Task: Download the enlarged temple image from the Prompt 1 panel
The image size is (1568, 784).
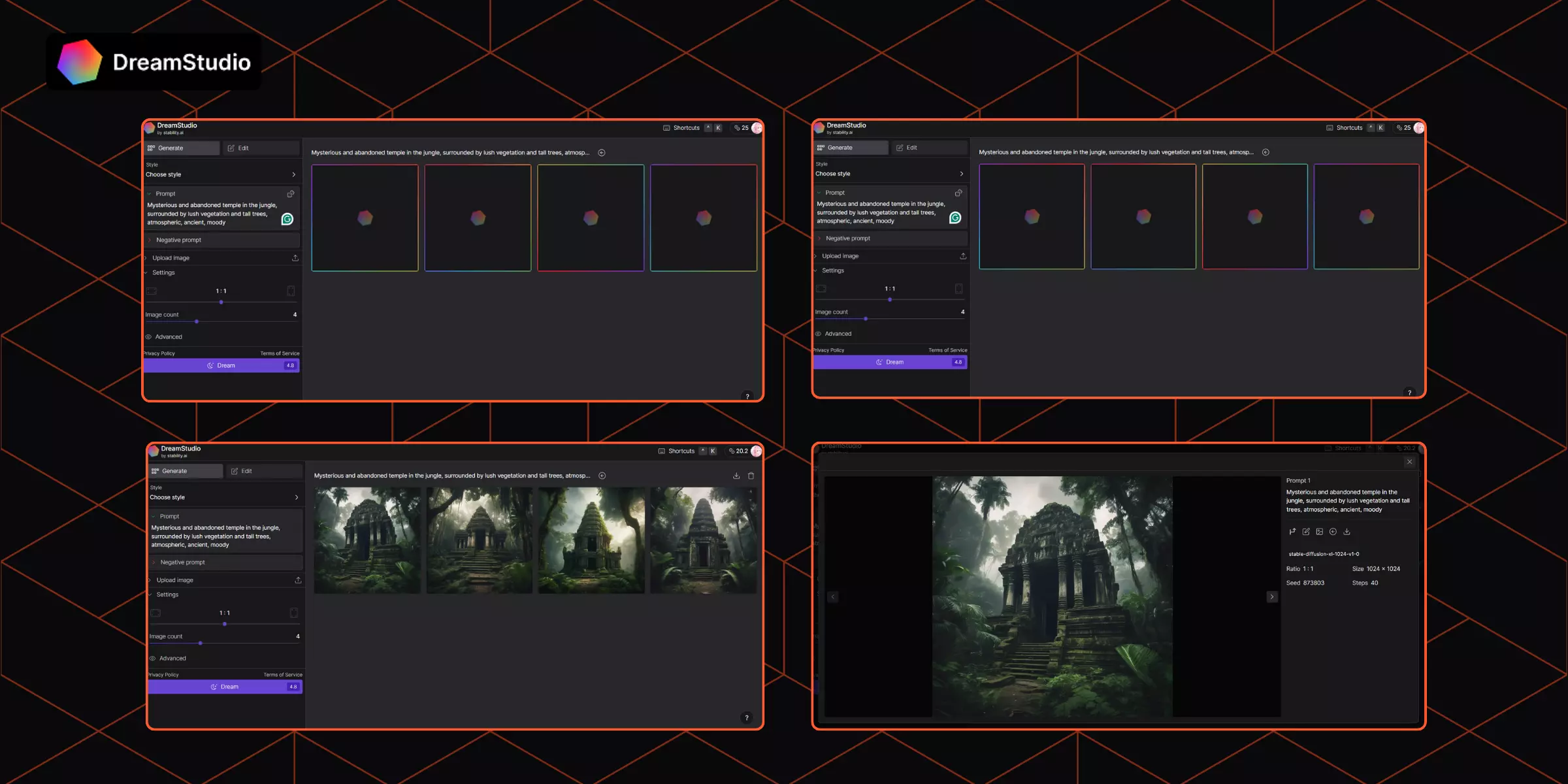Action: click(1347, 532)
